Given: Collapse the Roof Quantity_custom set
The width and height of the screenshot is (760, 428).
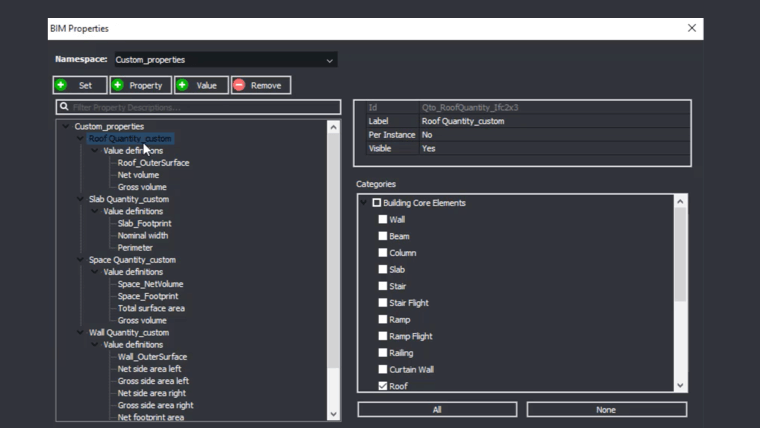Looking at the screenshot, I should (80, 138).
